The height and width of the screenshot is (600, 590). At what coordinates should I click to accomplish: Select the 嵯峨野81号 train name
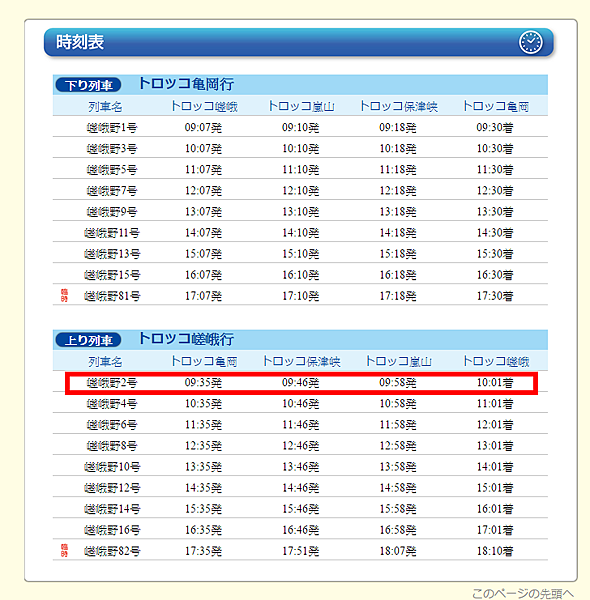(x=112, y=296)
